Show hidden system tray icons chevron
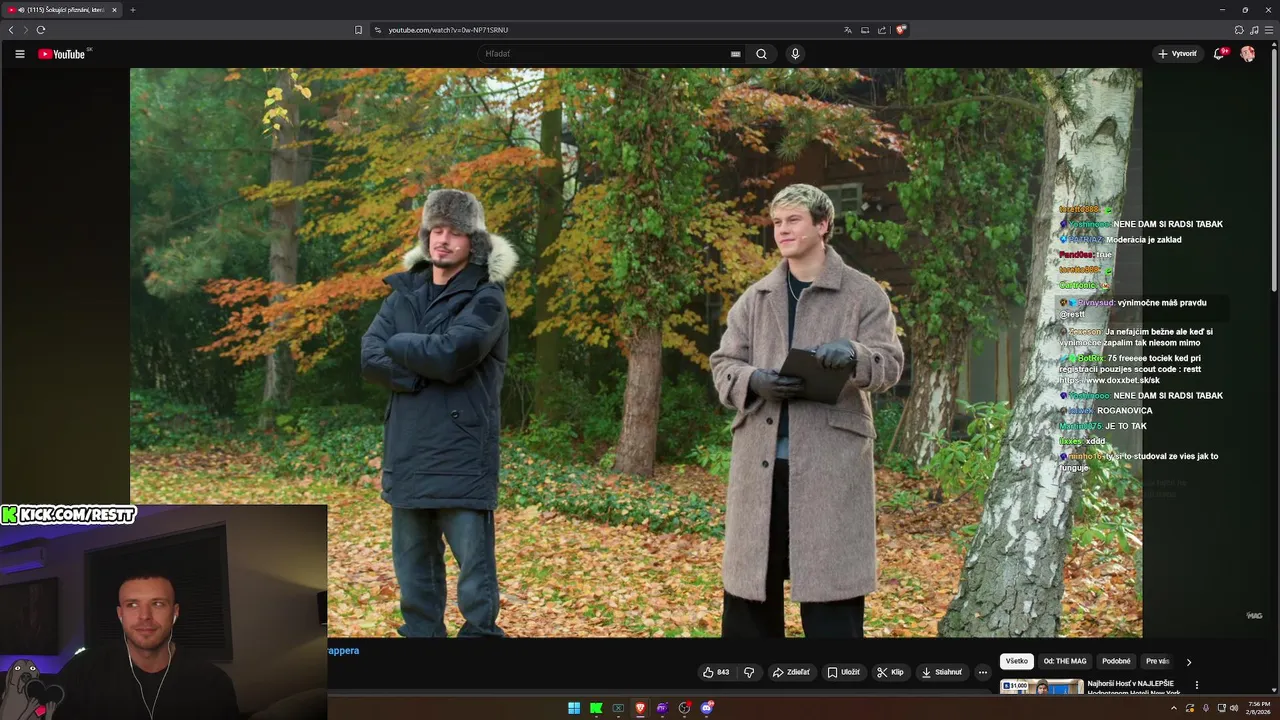 1174,708
